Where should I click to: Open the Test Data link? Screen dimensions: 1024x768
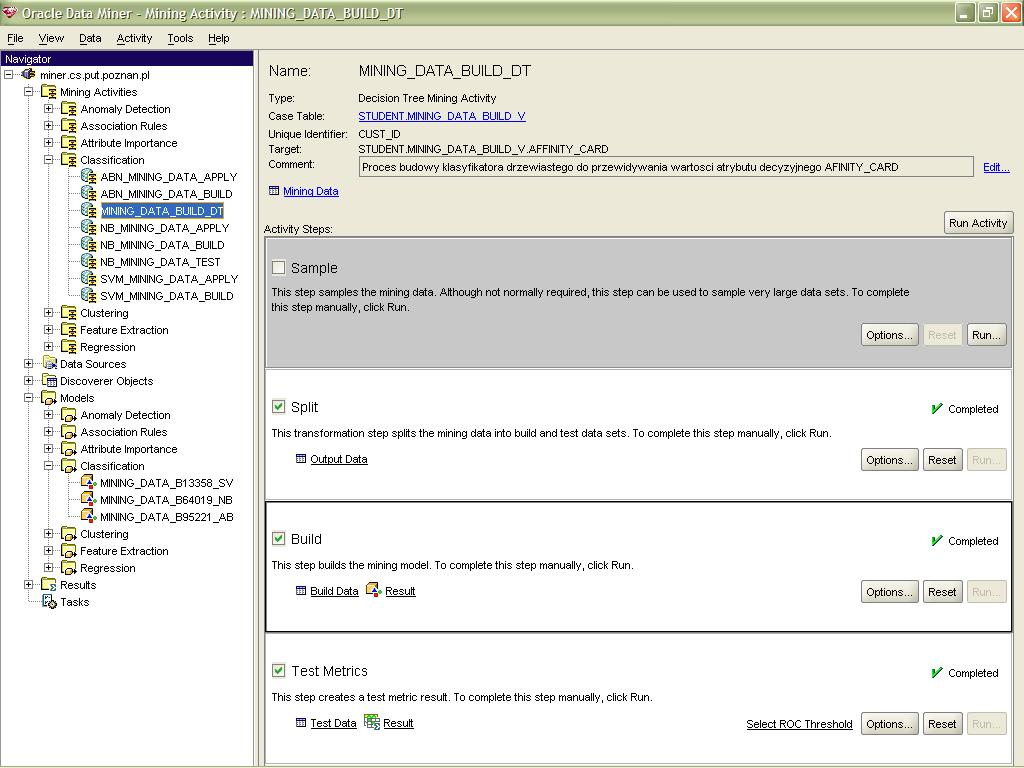pos(333,723)
